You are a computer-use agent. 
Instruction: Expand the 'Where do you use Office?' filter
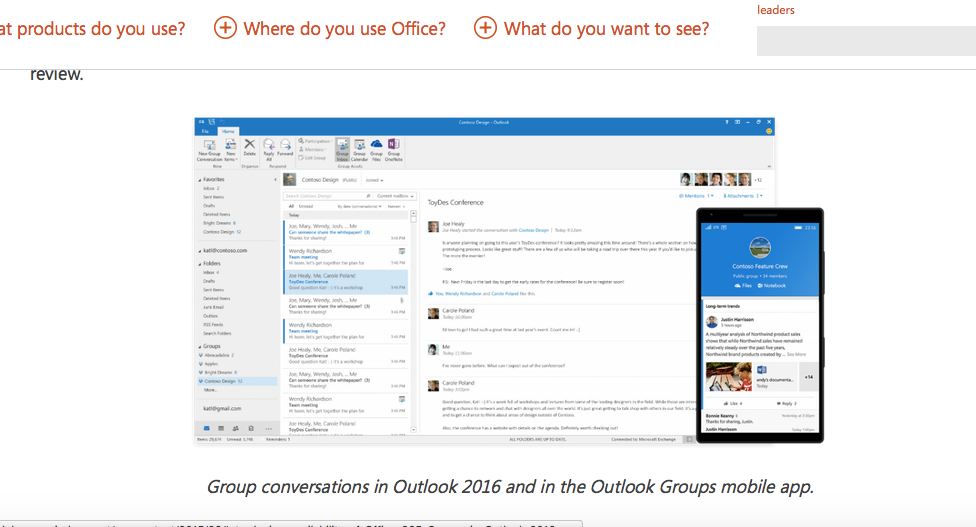point(330,28)
